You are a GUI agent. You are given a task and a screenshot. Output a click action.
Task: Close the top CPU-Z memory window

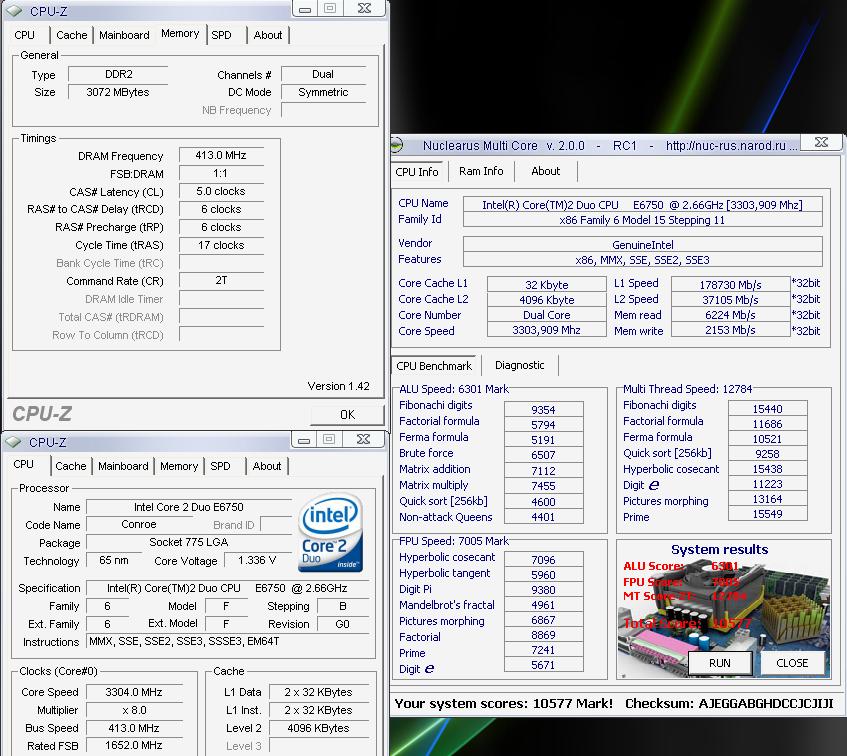pos(365,8)
